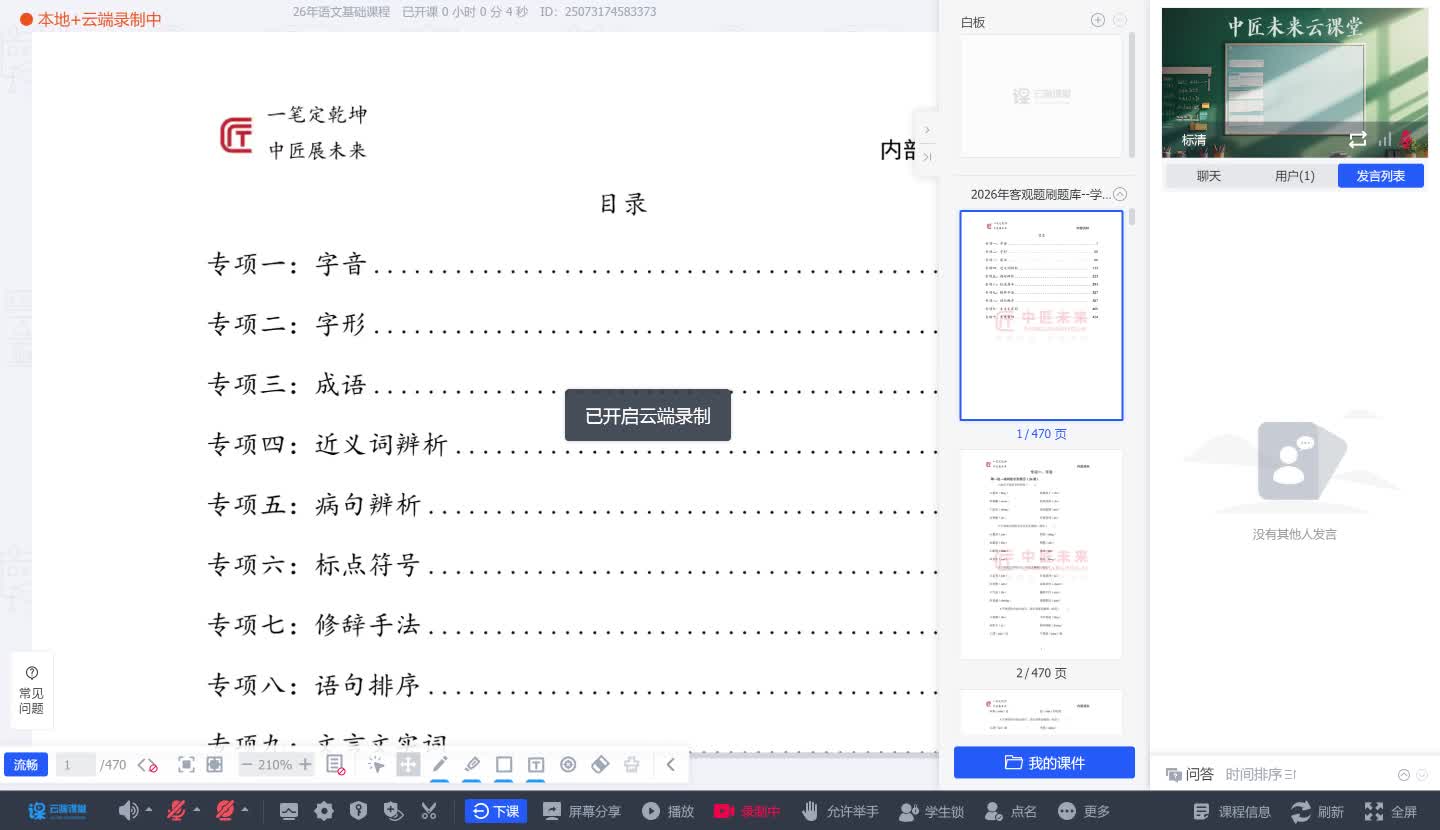Open page 2 slide thumbnail

1040,553
